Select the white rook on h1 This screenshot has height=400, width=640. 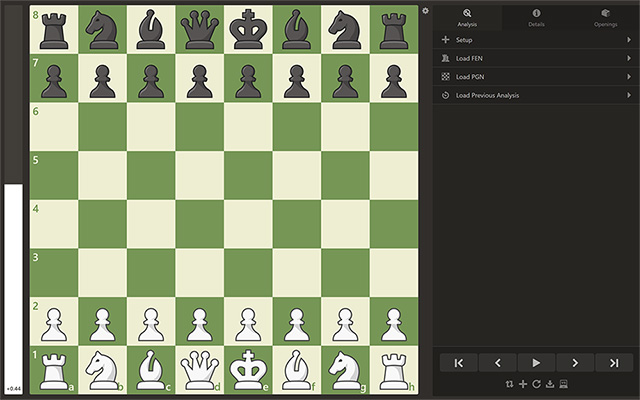tap(394, 370)
